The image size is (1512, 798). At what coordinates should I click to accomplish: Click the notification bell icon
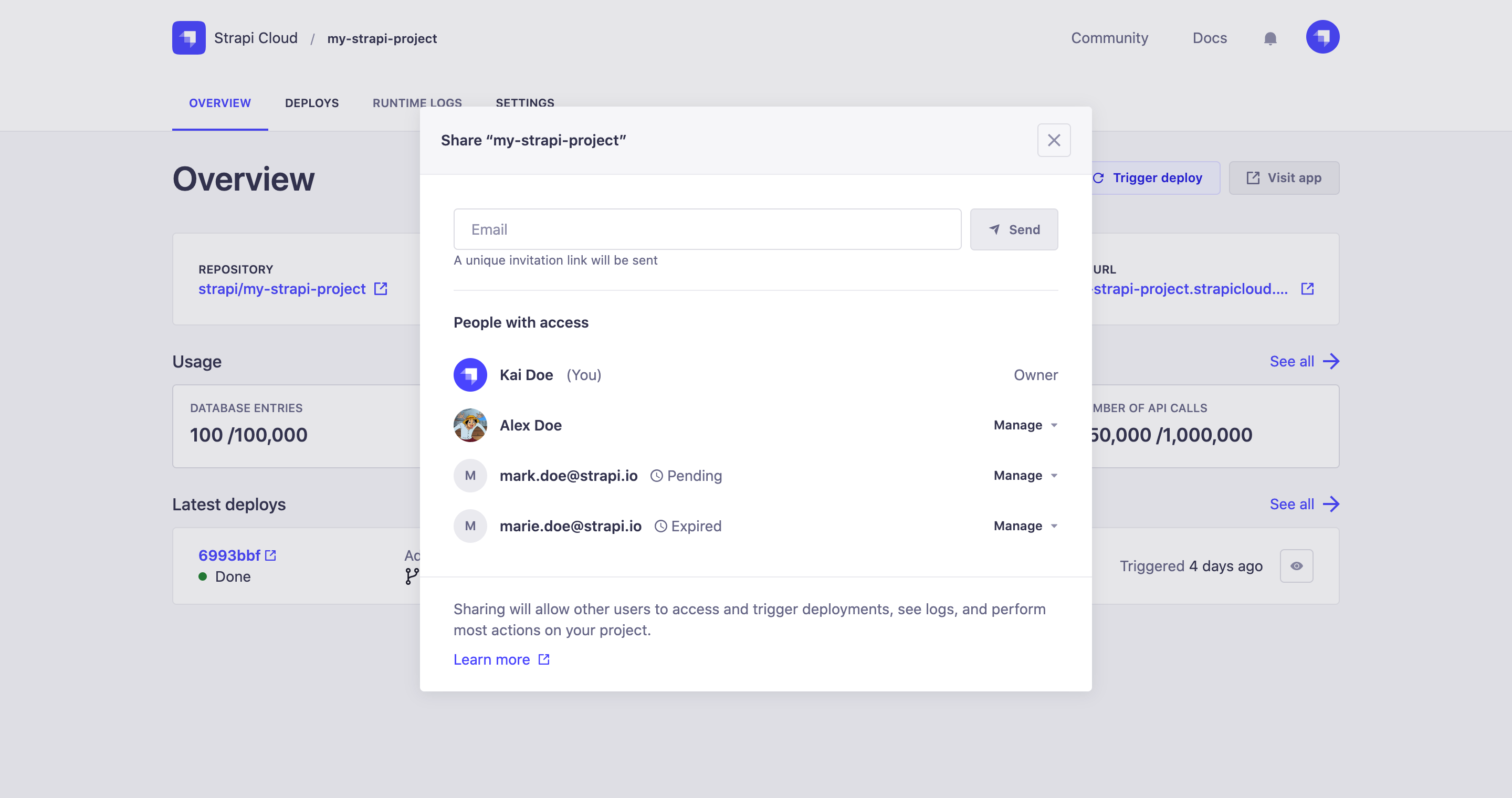pos(1270,38)
